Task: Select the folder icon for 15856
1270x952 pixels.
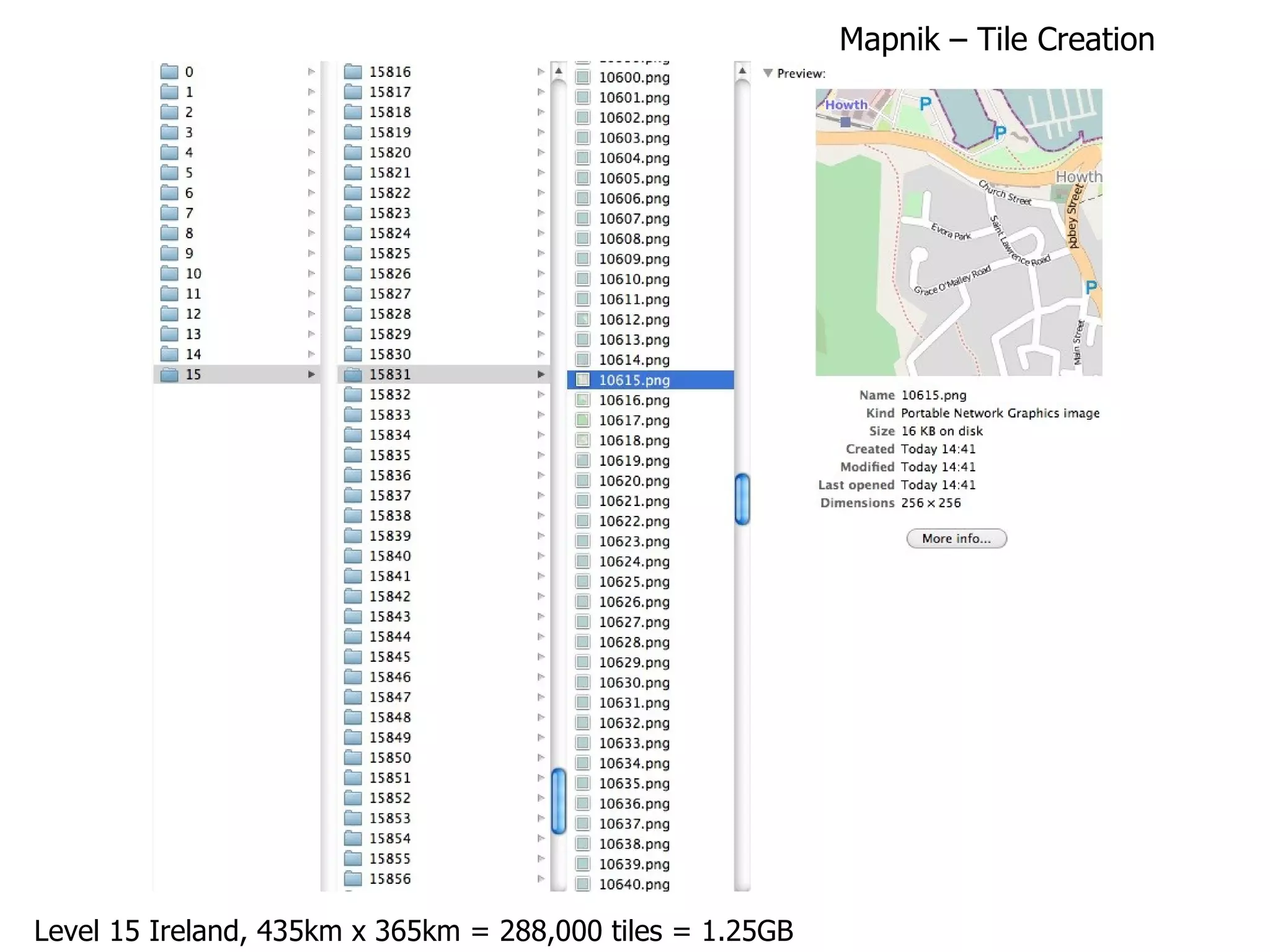Action: tap(353, 879)
